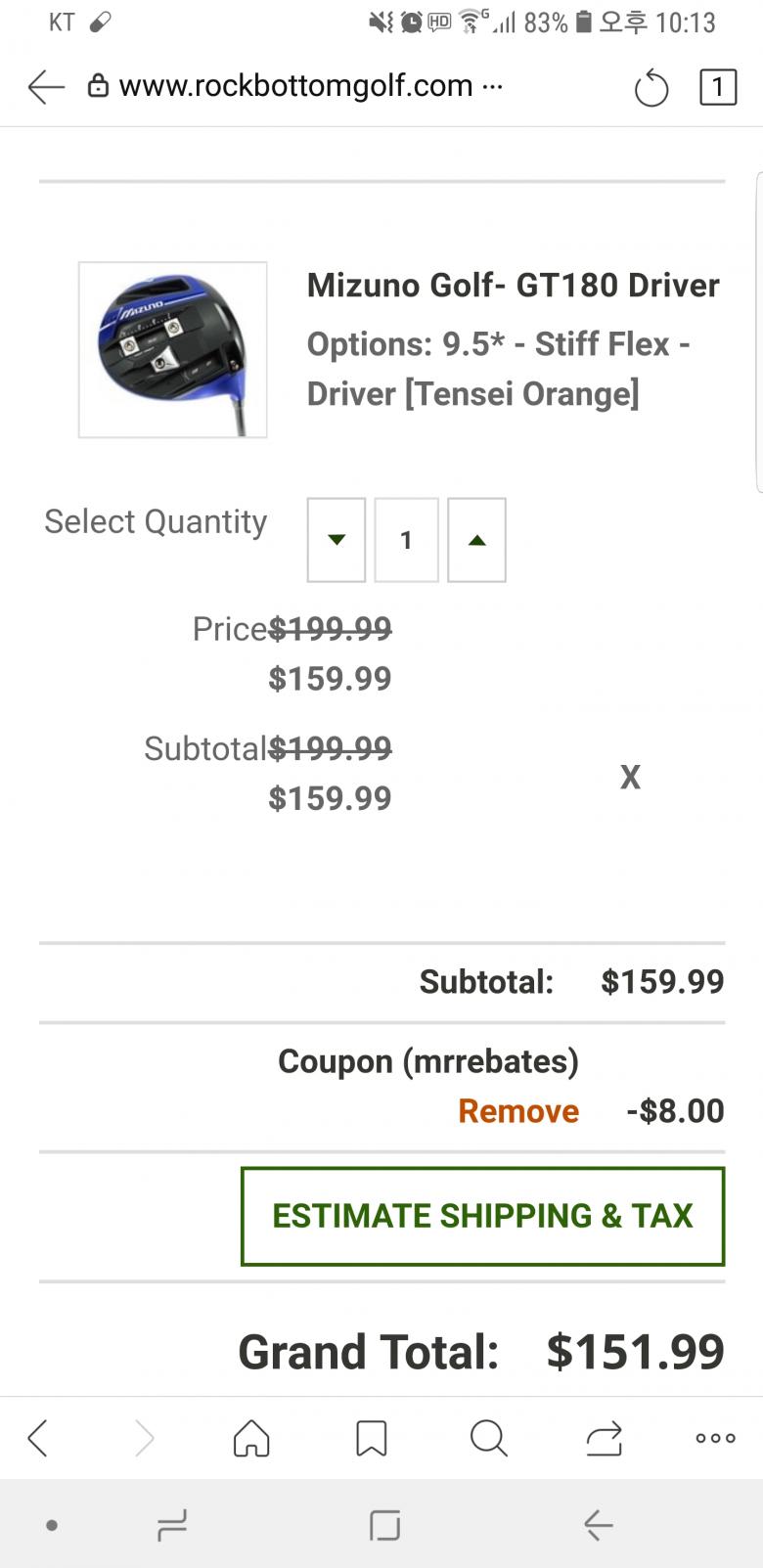Tap the Mizuno driver product thumbnail
This screenshot has width=763, height=1568.
(x=173, y=349)
